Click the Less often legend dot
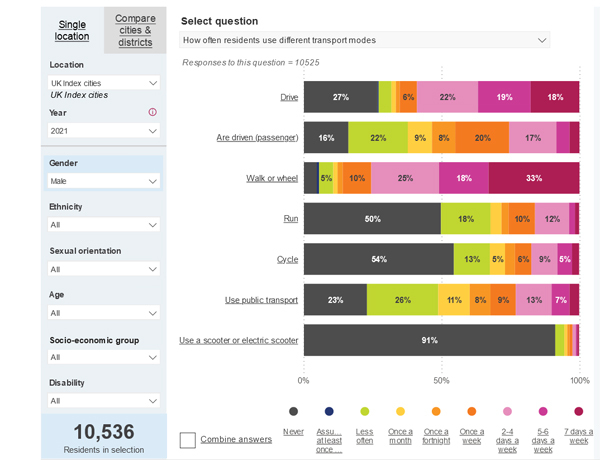600x460 pixels. (x=365, y=411)
